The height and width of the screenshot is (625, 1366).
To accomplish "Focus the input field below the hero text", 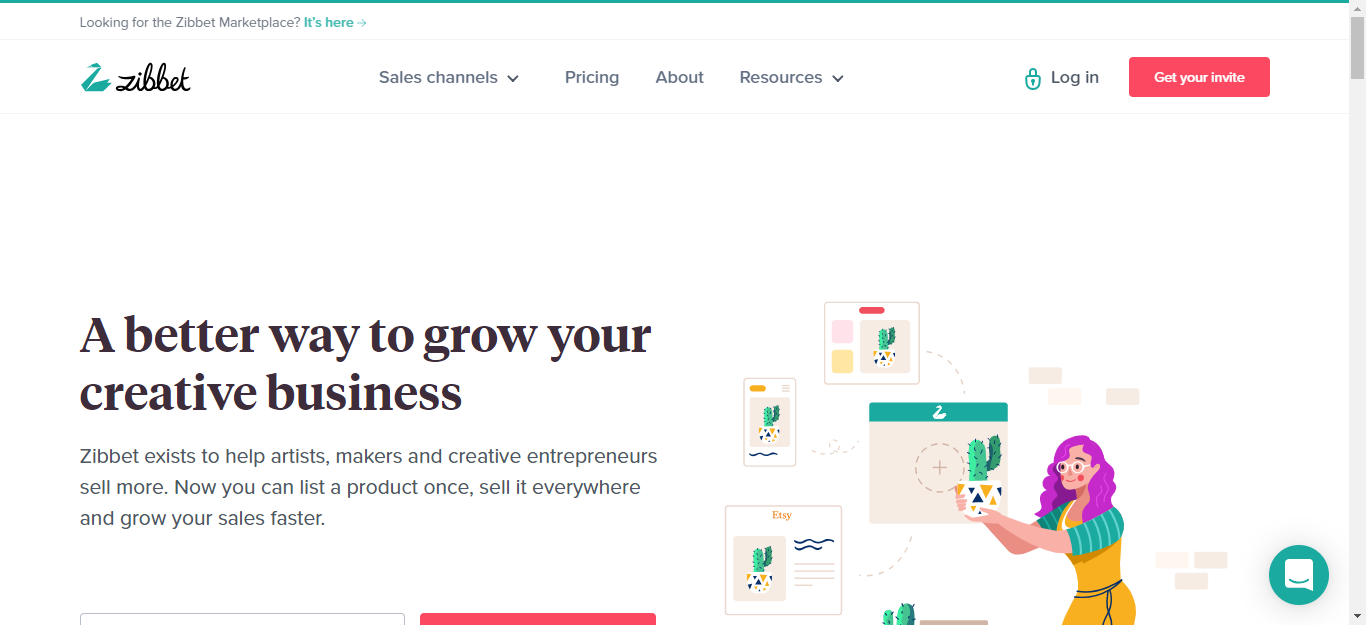I will click(x=242, y=619).
